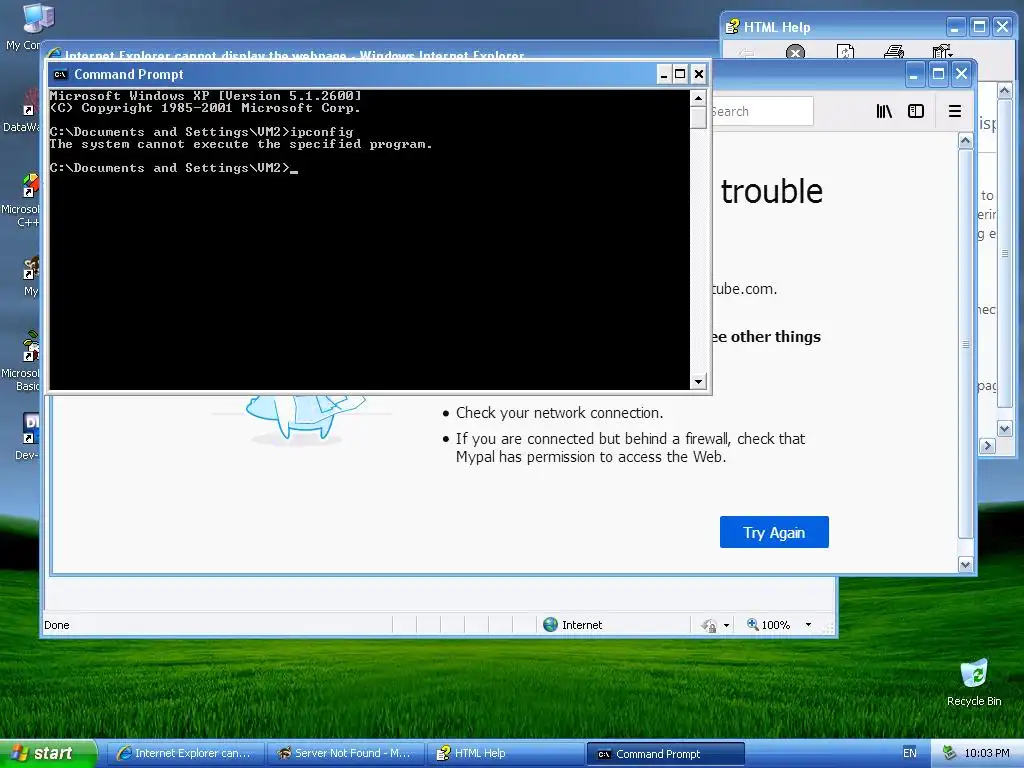Select Command Prompt taskbar button
Viewport: 1024px width, 768px height.
click(665, 754)
